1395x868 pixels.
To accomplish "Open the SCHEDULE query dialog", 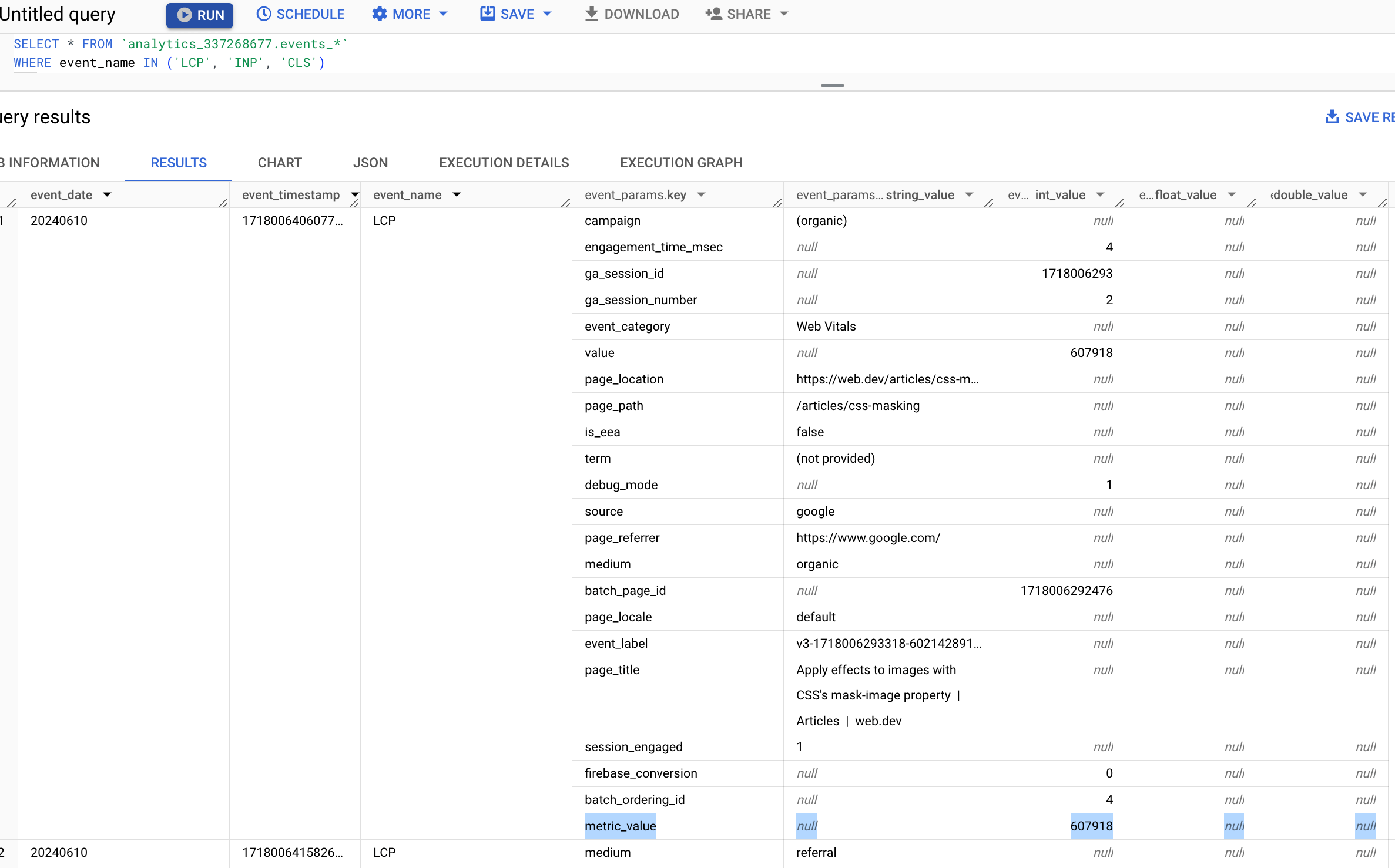I will coord(299,14).
